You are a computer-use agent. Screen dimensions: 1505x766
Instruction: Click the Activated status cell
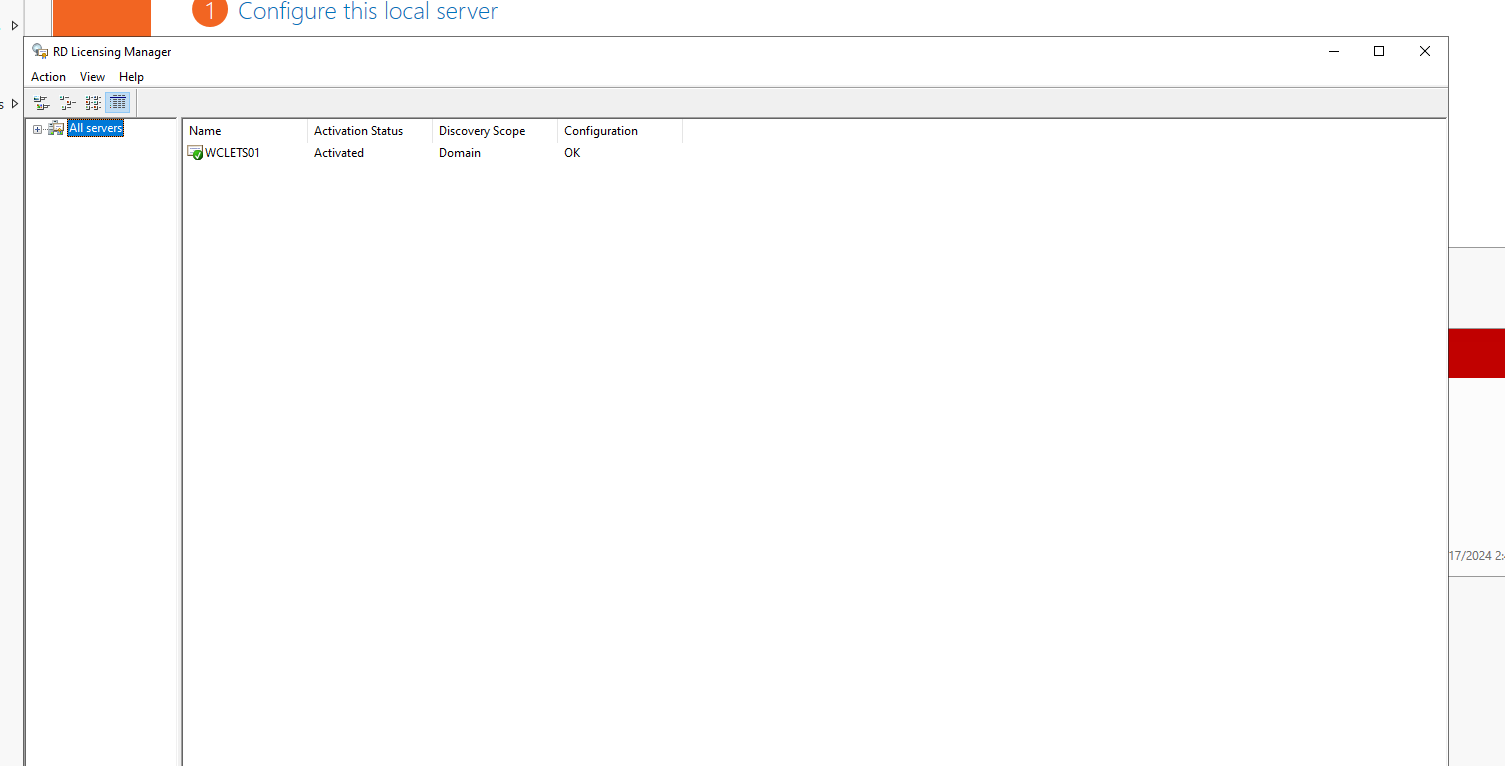tap(339, 153)
